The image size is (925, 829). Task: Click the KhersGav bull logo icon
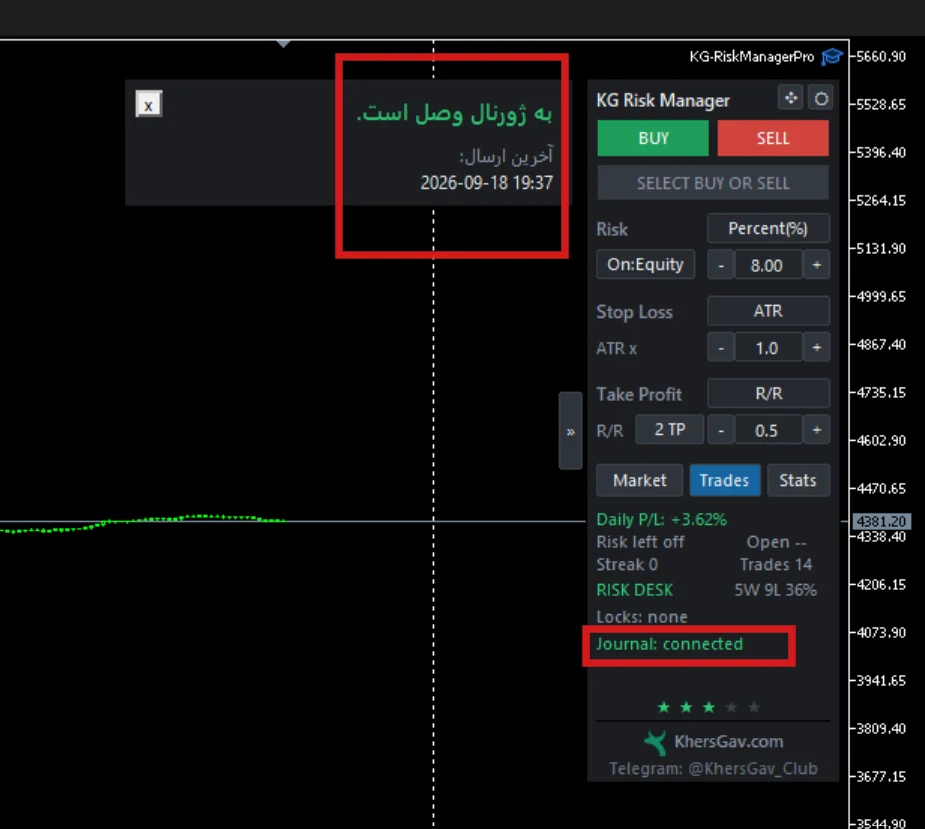655,742
